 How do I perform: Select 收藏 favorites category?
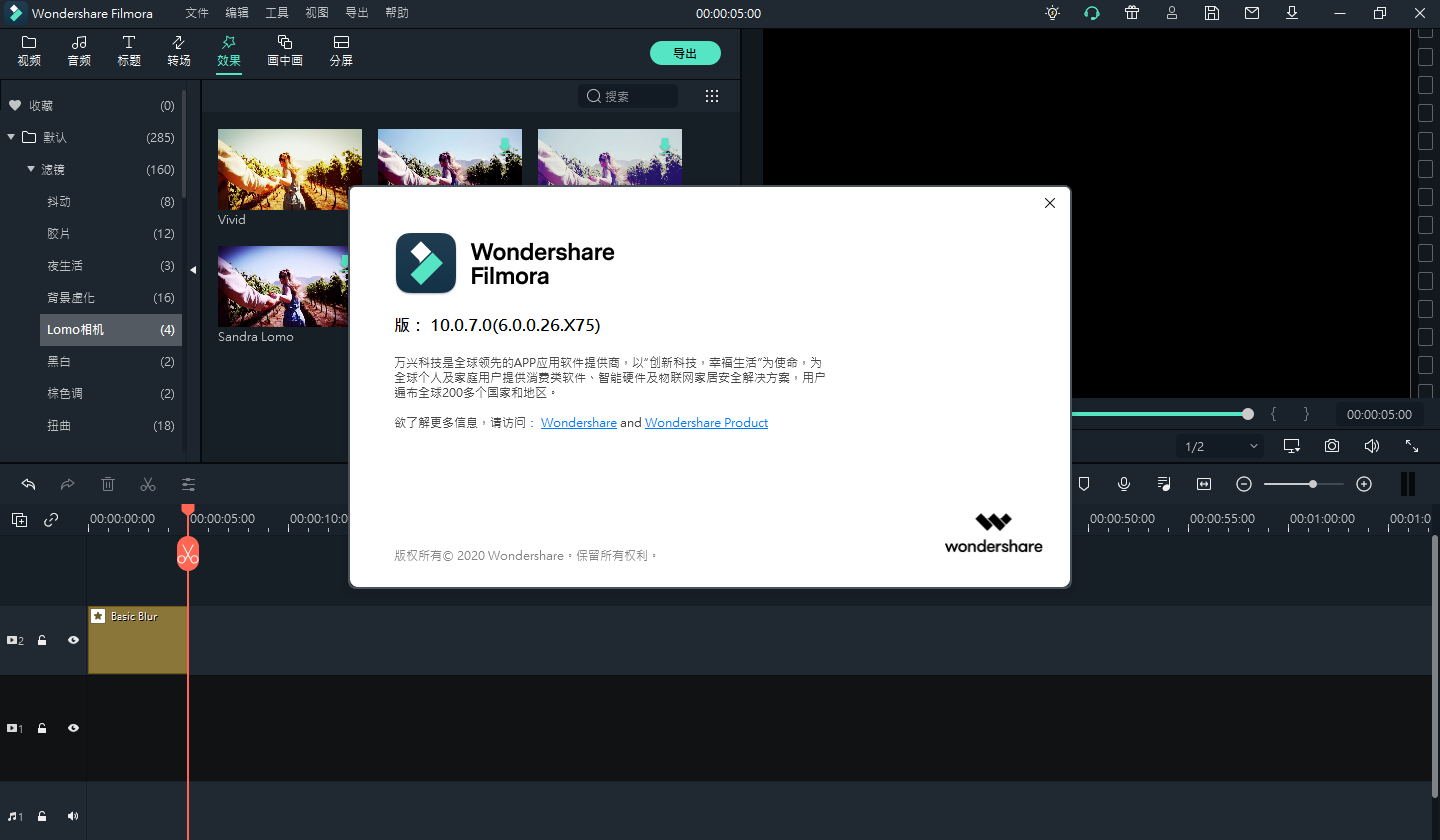click(91, 106)
